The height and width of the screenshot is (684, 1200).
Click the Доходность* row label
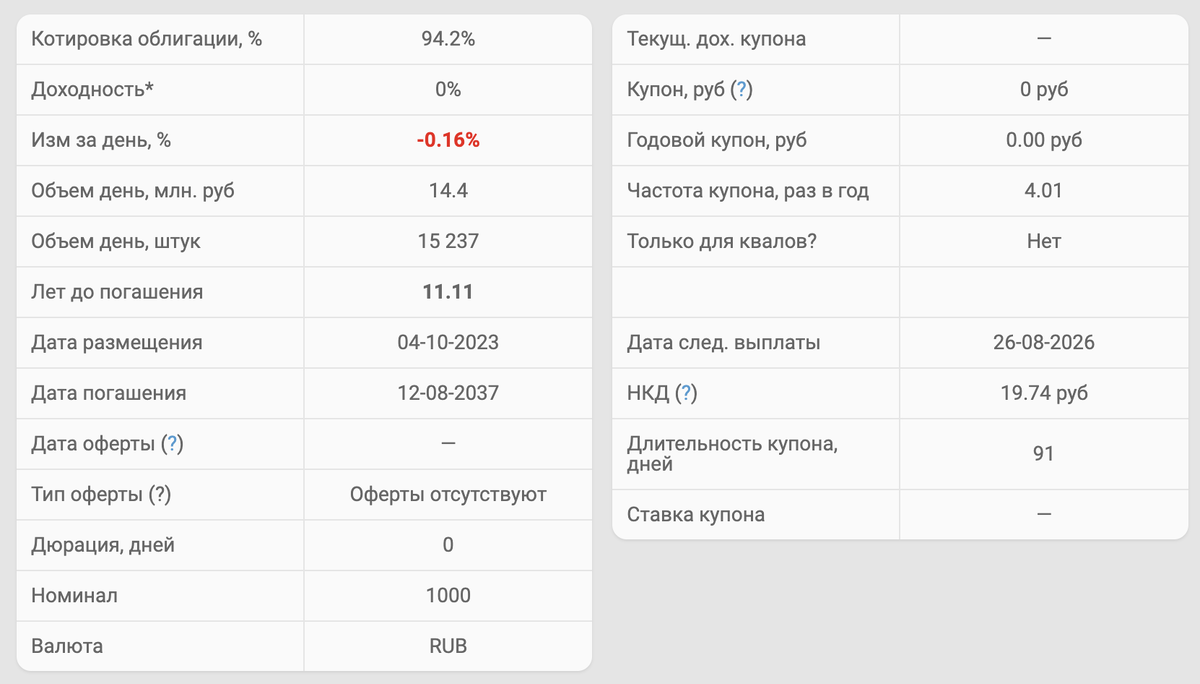click(93, 90)
